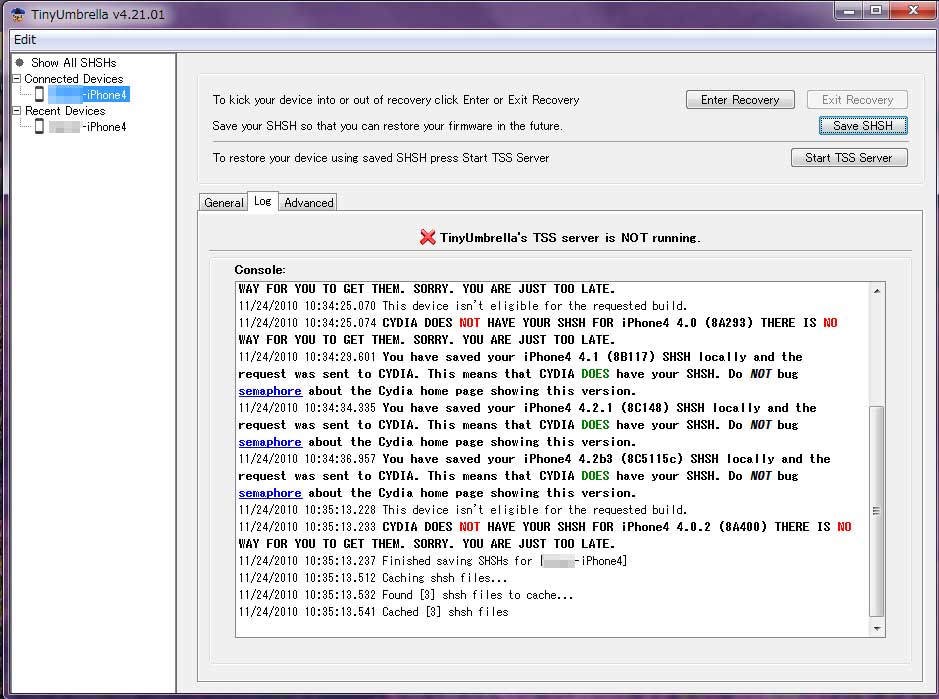Click the Exit Recovery button
This screenshot has width=939, height=699.
point(857,99)
